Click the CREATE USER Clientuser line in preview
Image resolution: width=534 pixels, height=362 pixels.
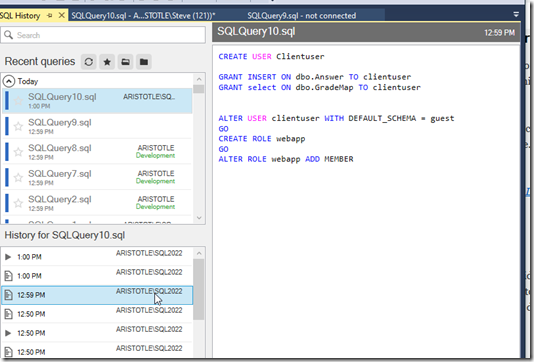tap(271, 57)
